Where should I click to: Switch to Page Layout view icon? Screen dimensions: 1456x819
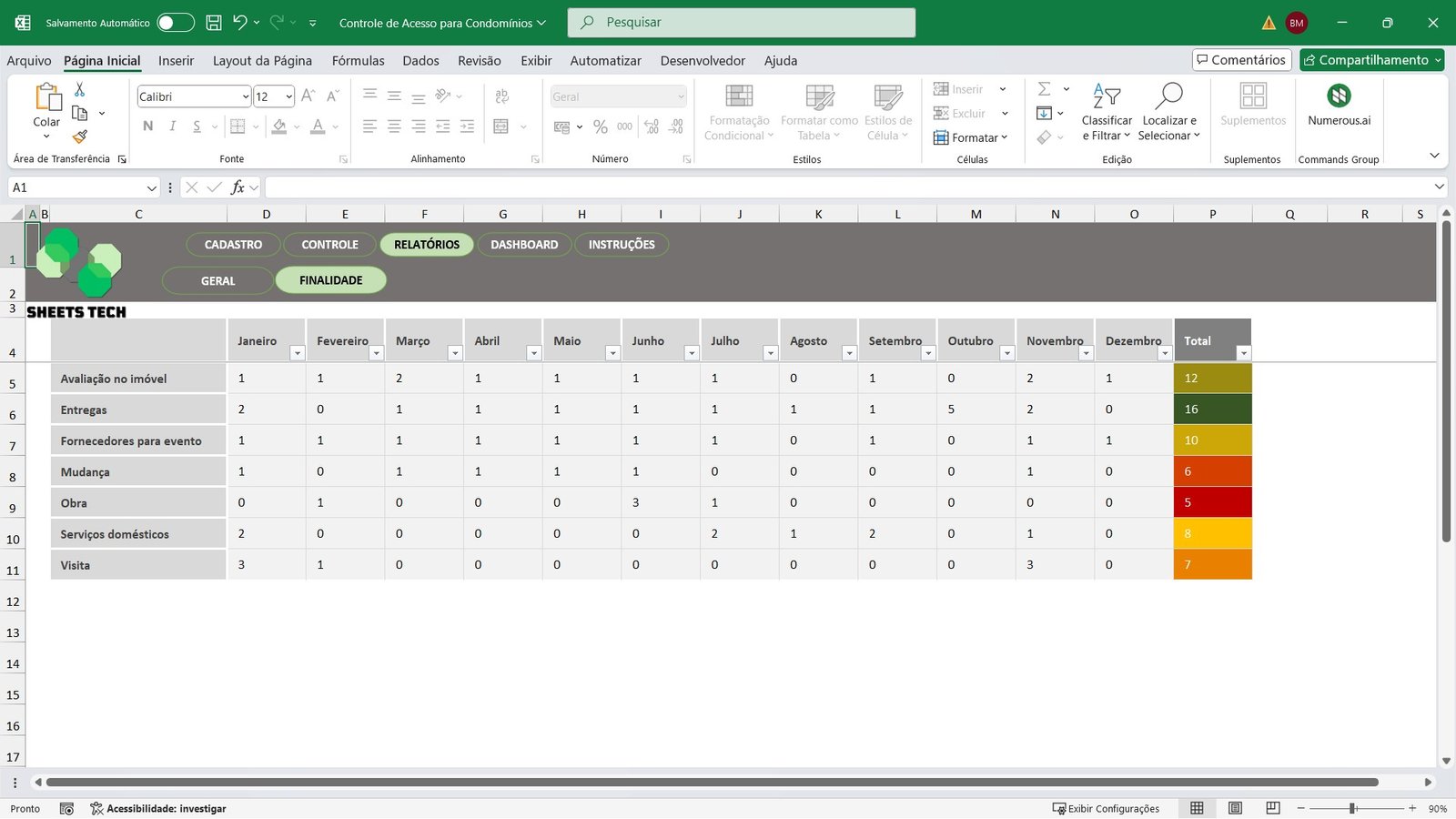[x=1235, y=808]
